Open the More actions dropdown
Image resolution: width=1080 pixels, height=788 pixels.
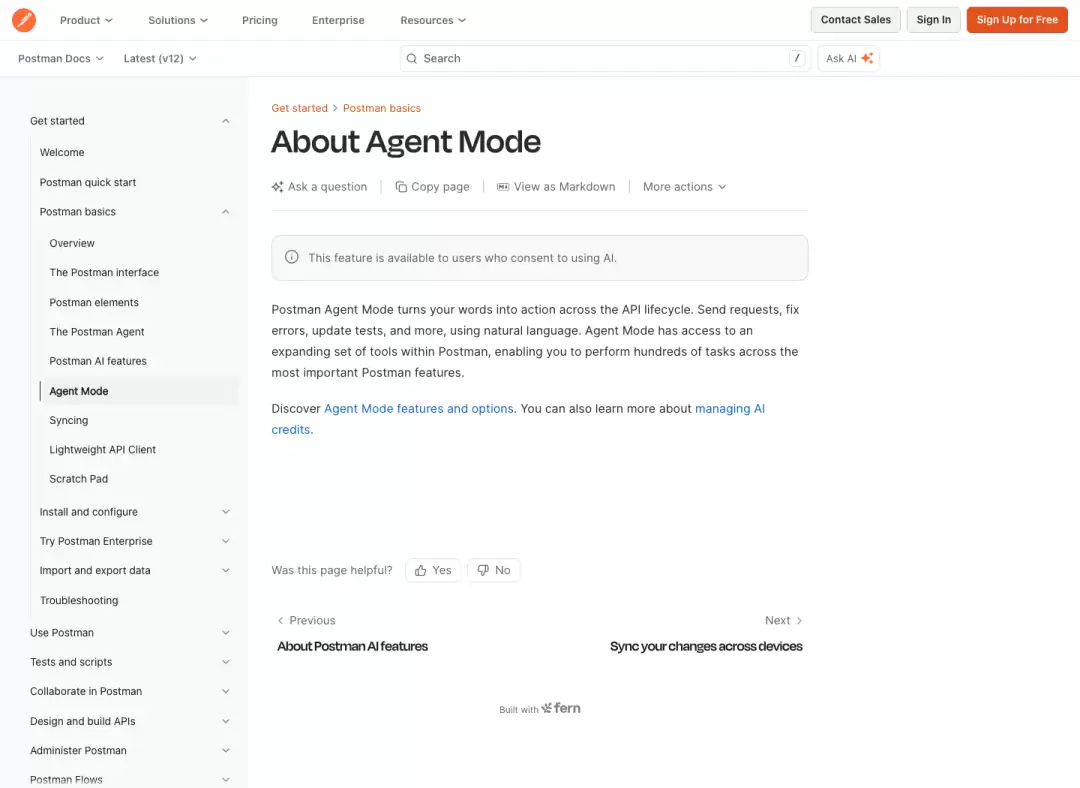click(684, 187)
